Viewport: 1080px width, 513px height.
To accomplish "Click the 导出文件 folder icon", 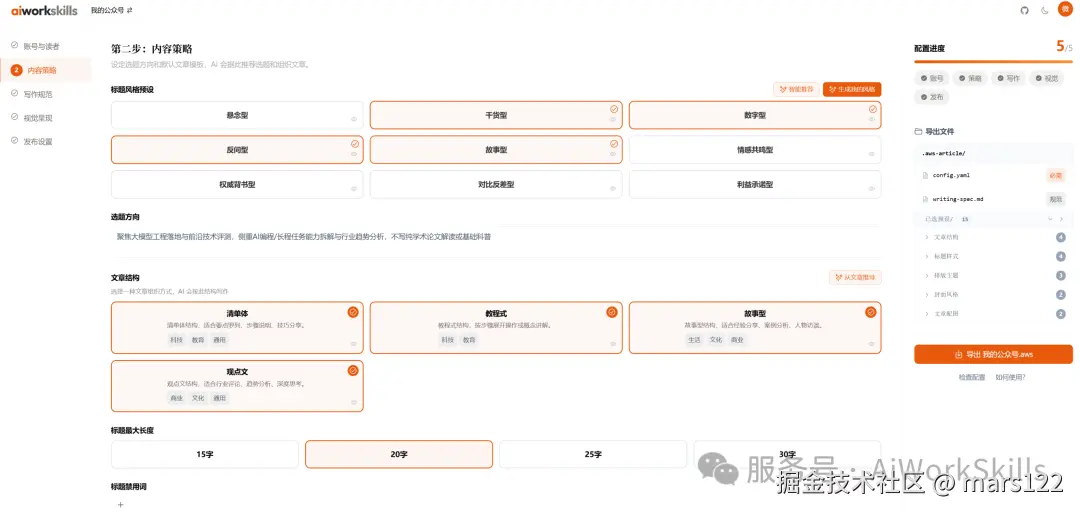I will [x=917, y=132].
